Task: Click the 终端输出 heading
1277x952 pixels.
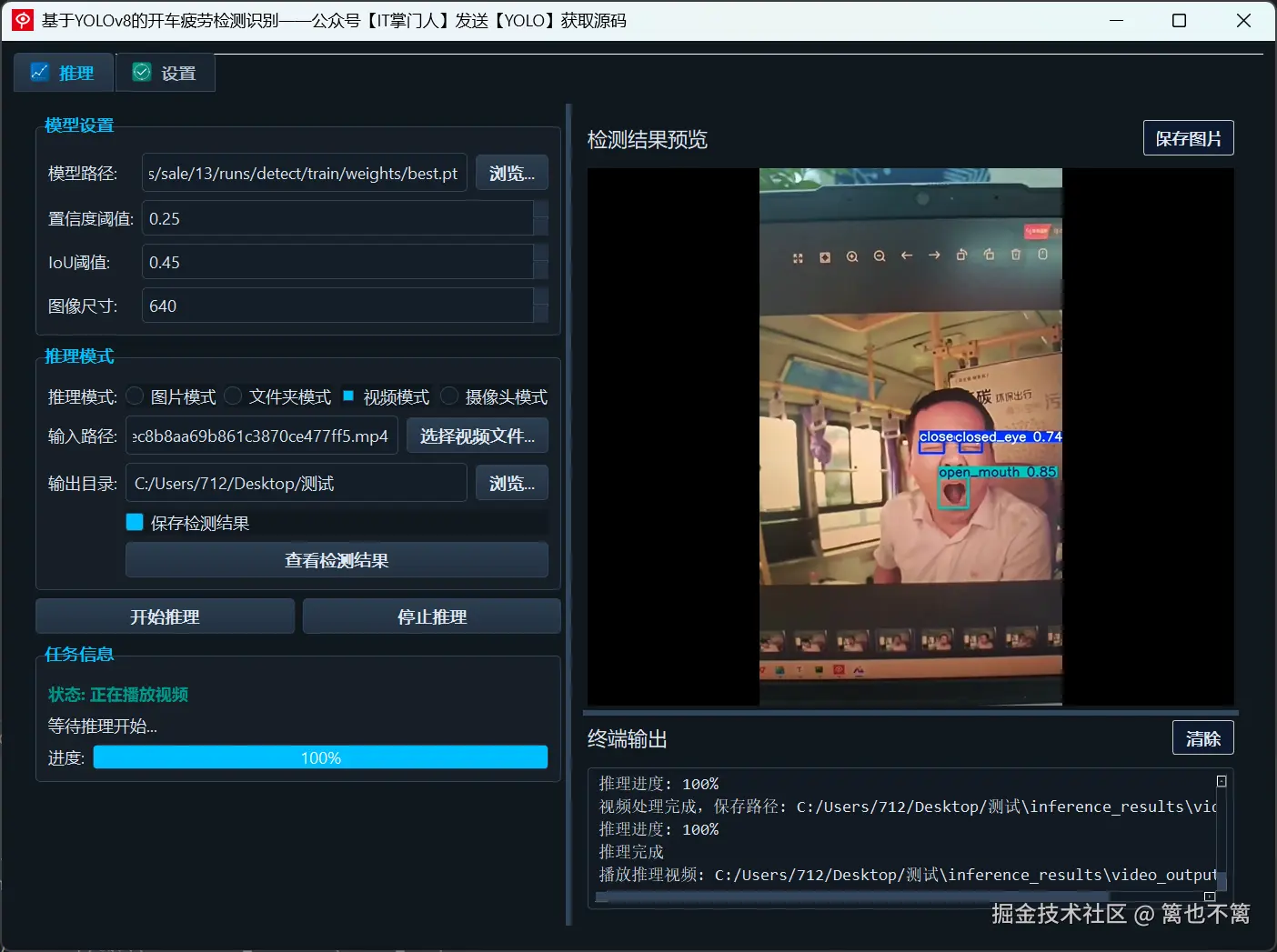Action: (x=628, y=739)
